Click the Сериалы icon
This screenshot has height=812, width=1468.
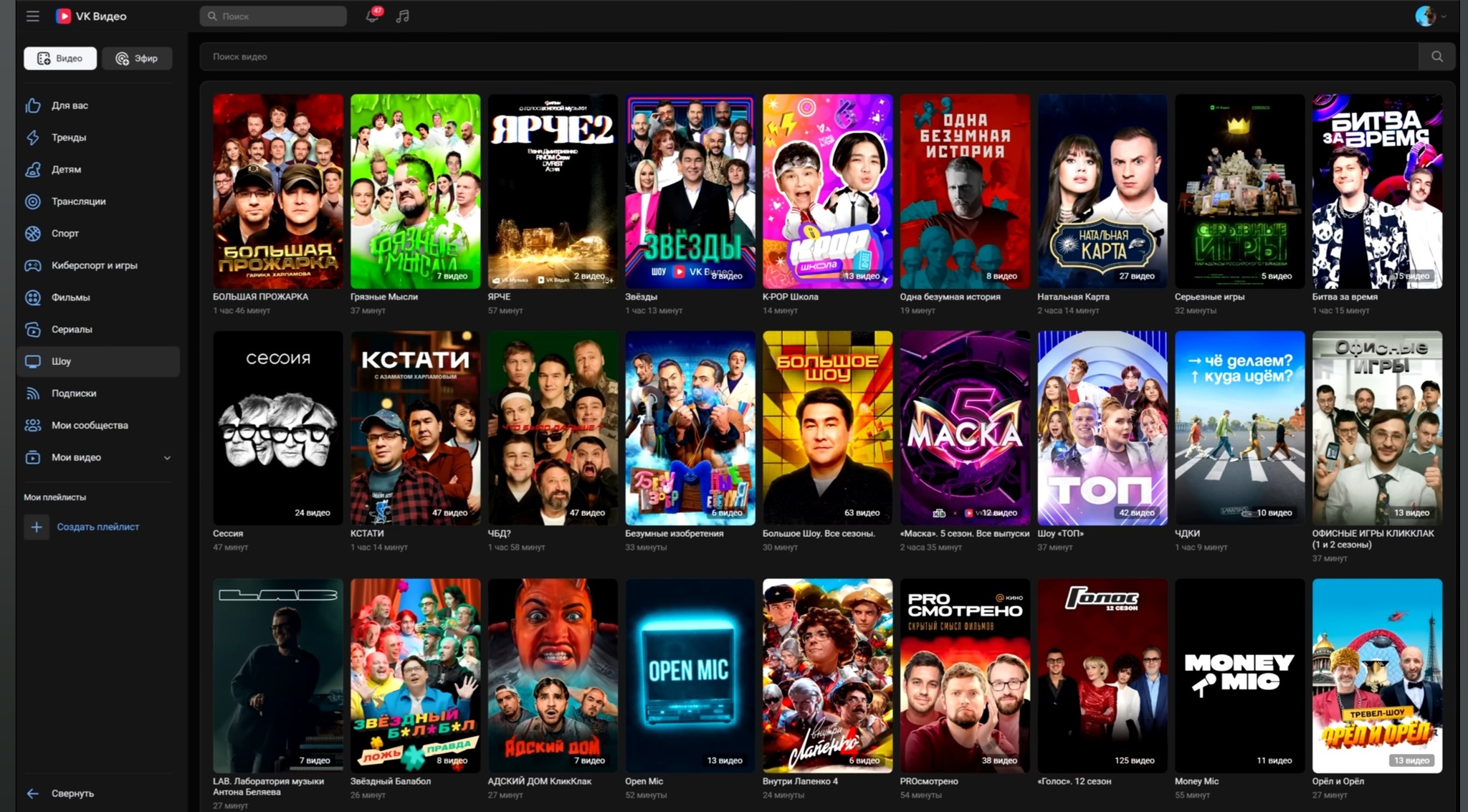(x=33, y=330)
